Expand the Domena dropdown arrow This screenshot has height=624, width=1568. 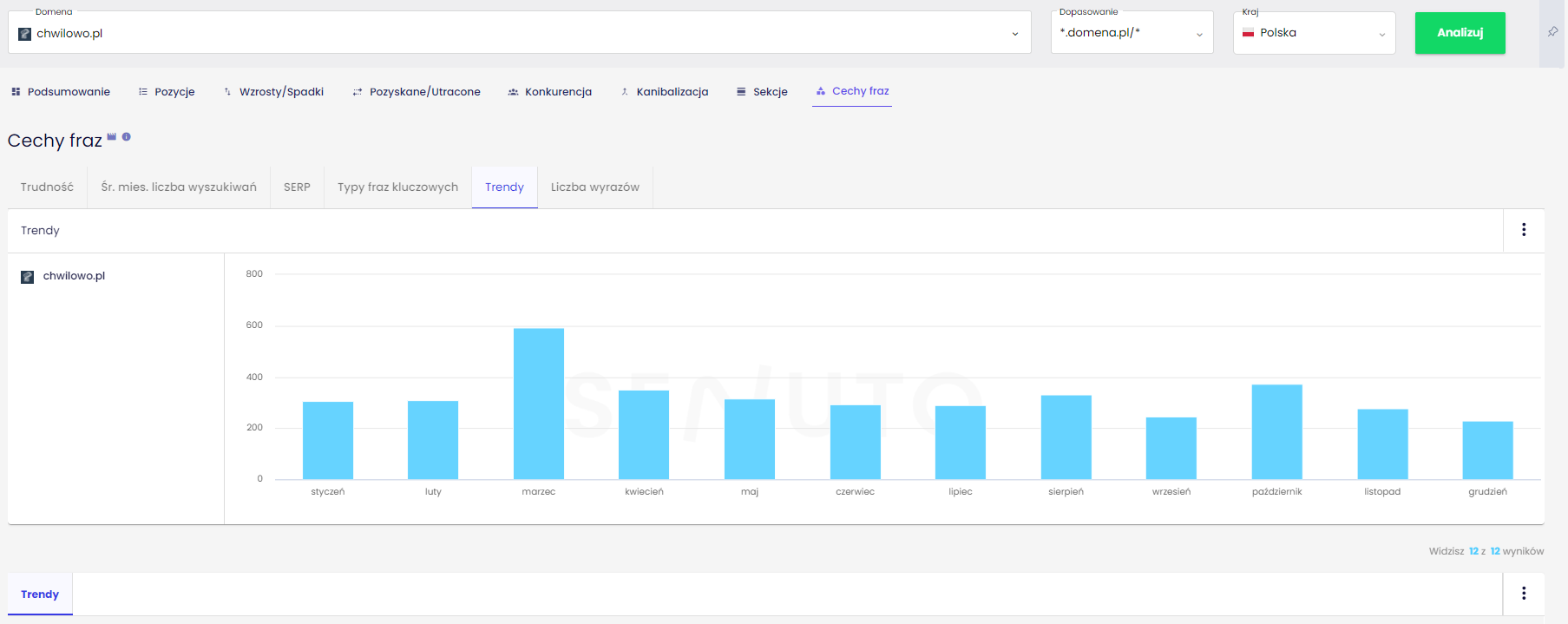pos(1015,34)
